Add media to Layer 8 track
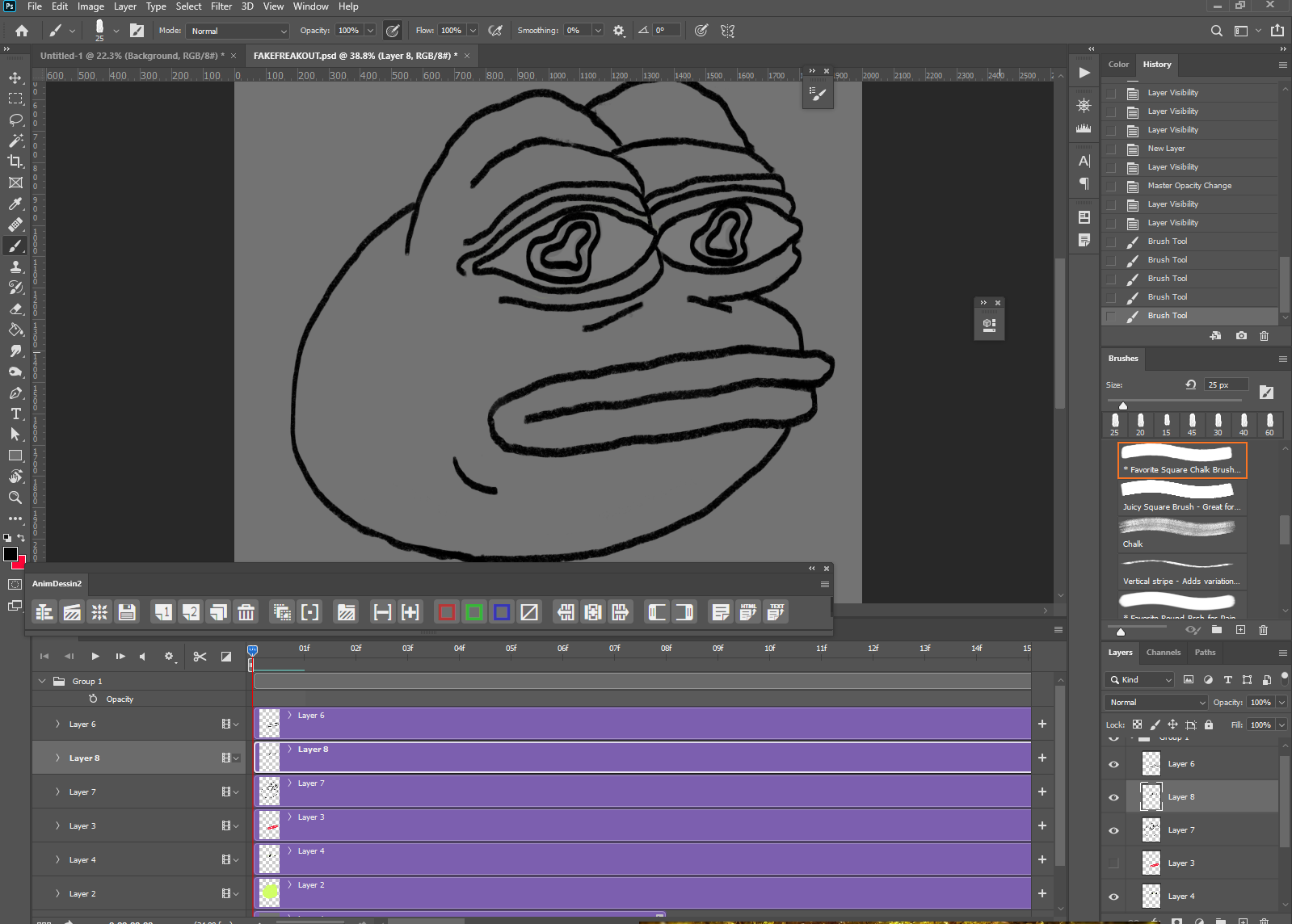 click(x=1042, y=758)
